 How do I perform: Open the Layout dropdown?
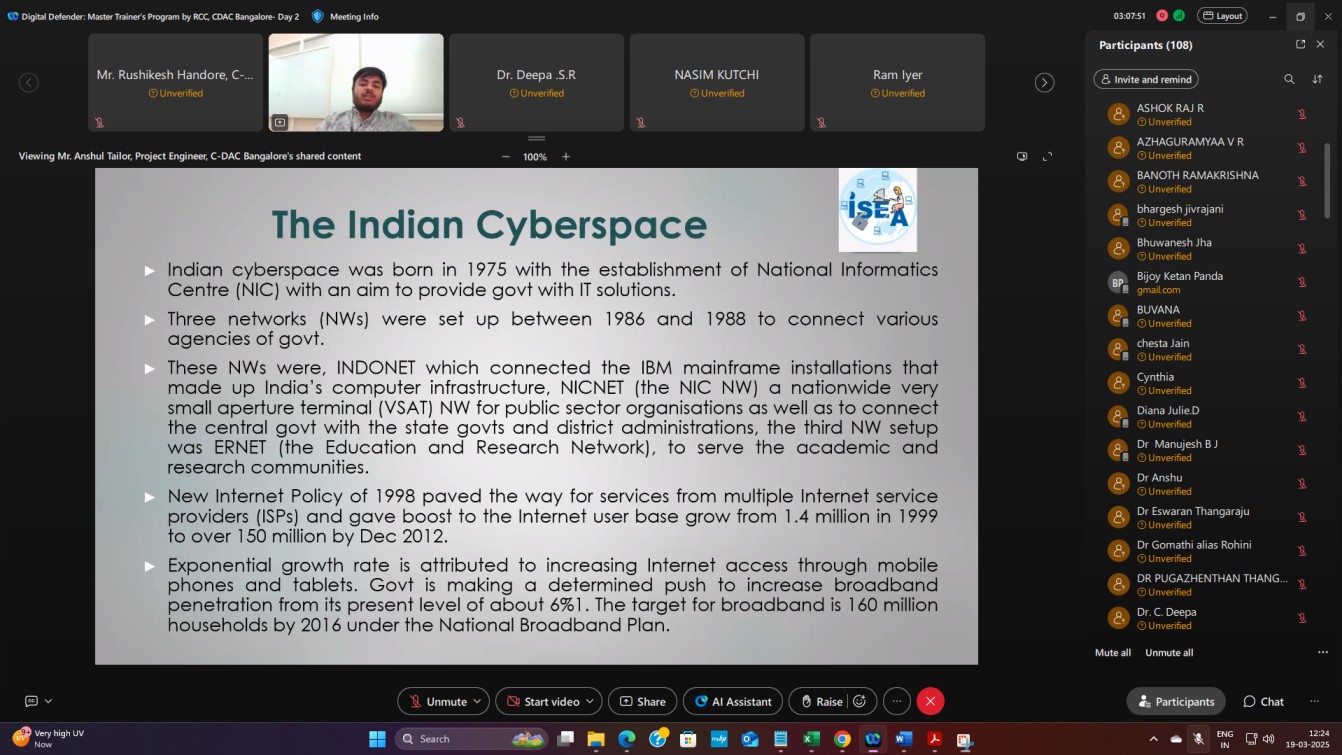pos(1222,16)
